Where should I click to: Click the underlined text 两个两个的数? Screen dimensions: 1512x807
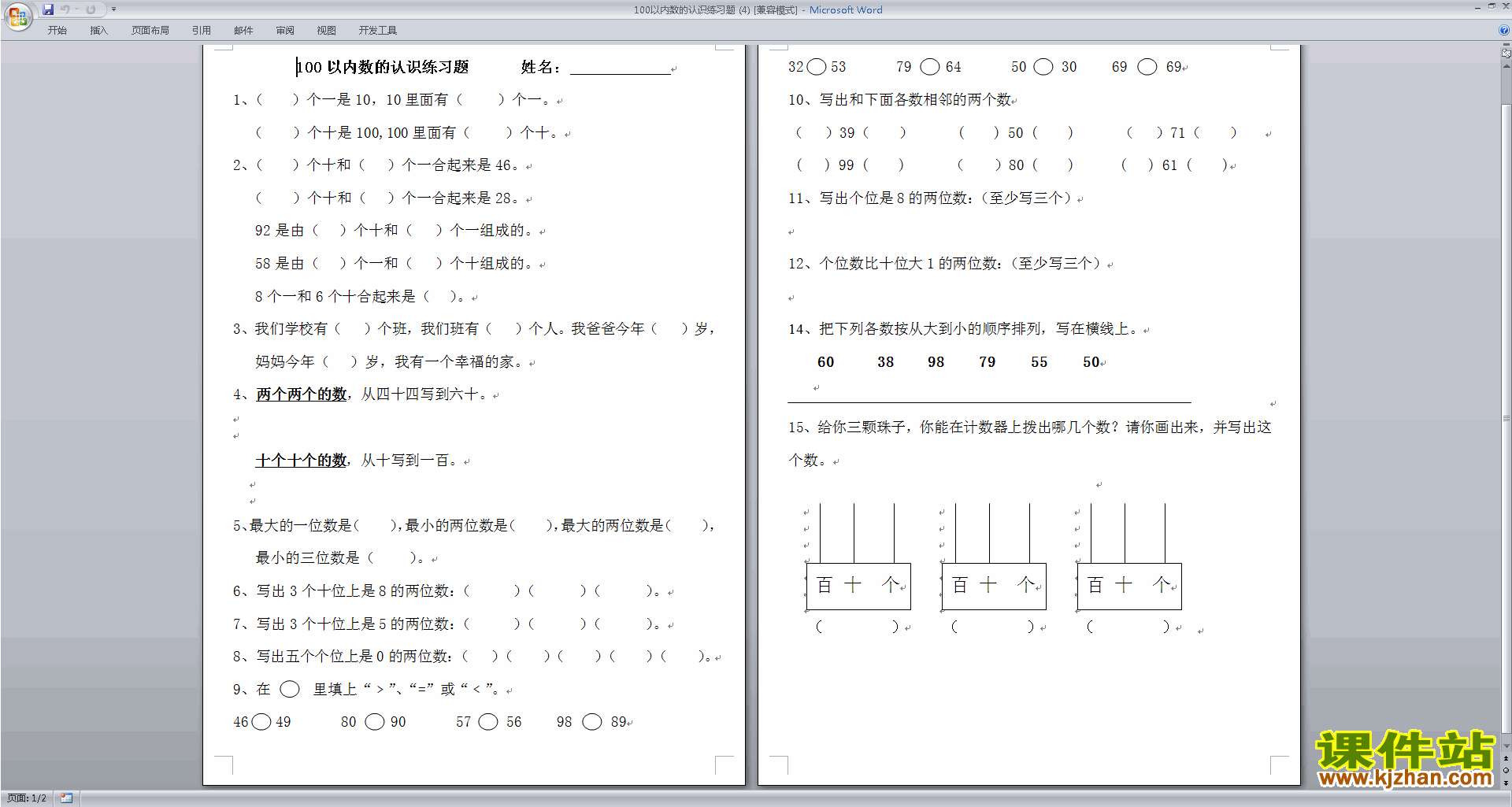302,394
